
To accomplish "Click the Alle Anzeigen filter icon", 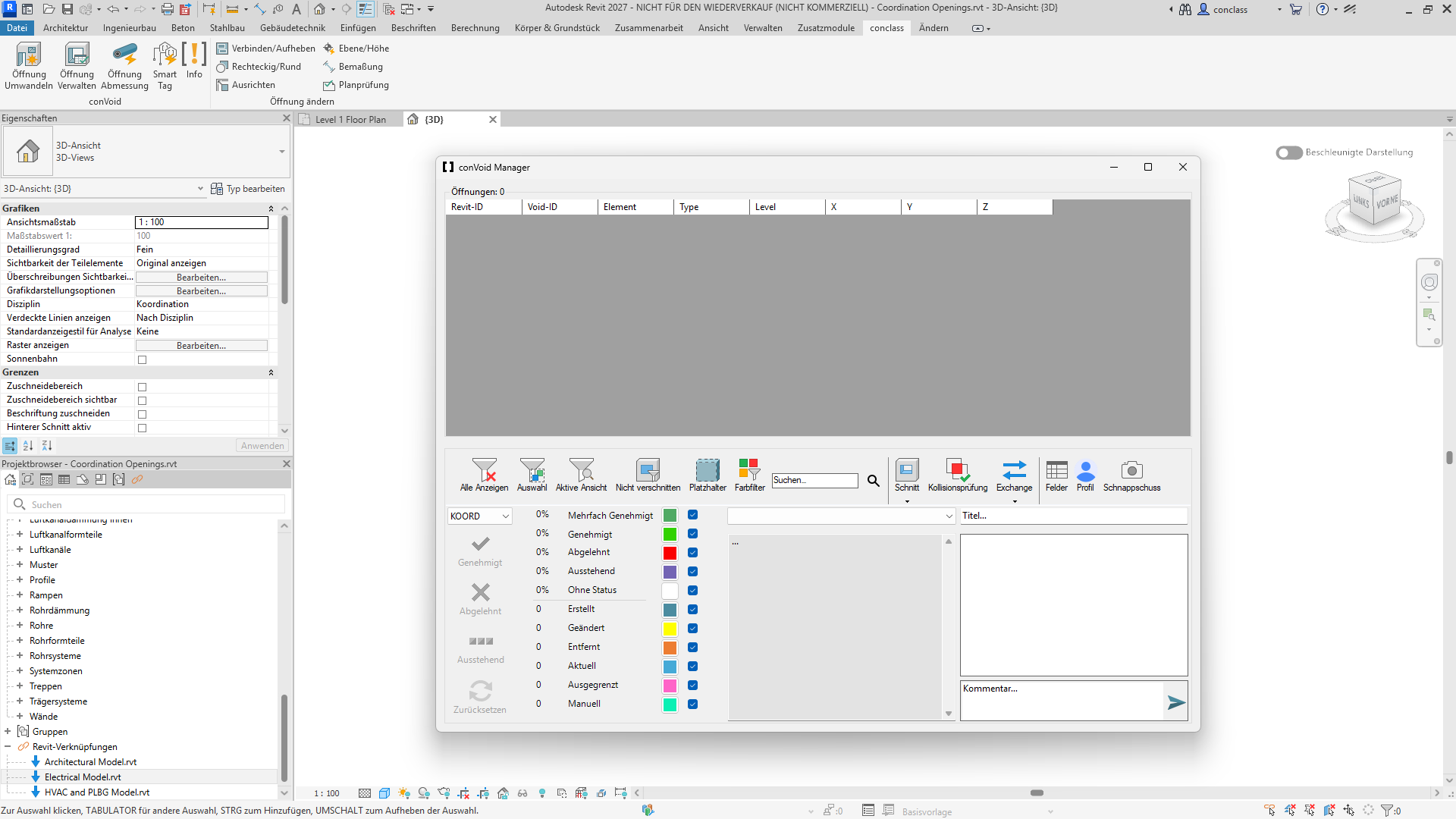I will [484, 475].
